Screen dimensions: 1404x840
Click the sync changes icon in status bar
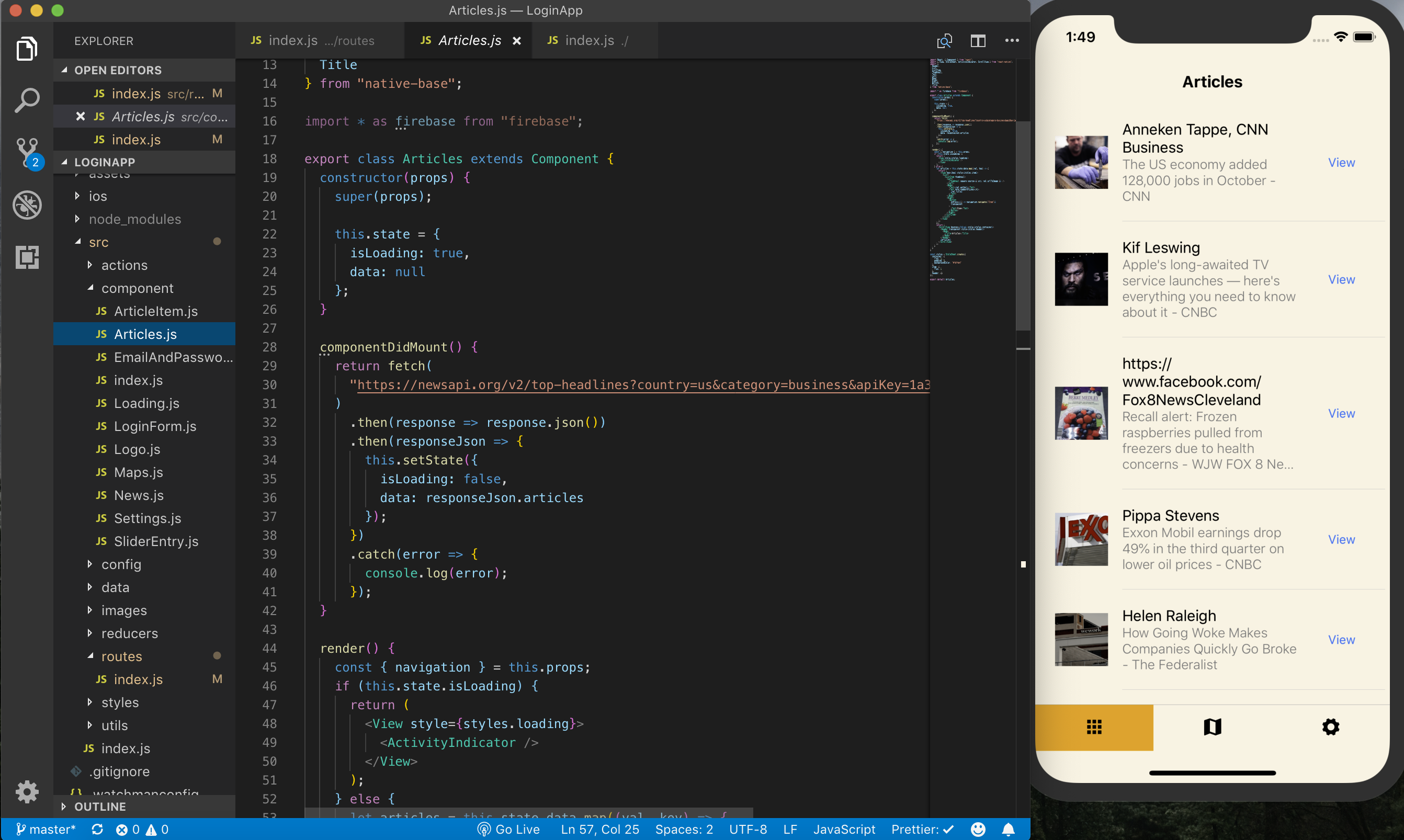(x=97, y=829)
